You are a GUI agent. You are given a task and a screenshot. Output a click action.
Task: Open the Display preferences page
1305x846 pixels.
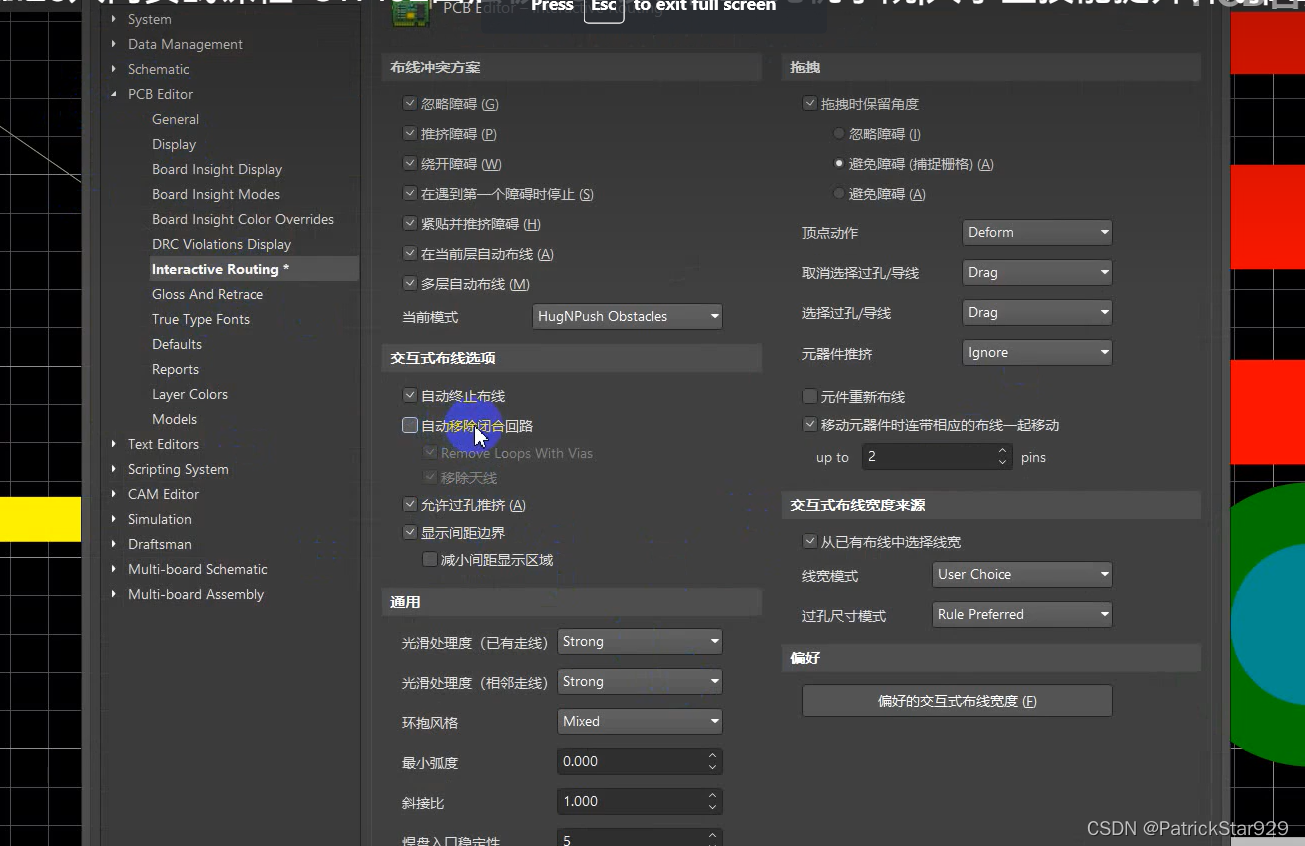(x=174, y=144)
